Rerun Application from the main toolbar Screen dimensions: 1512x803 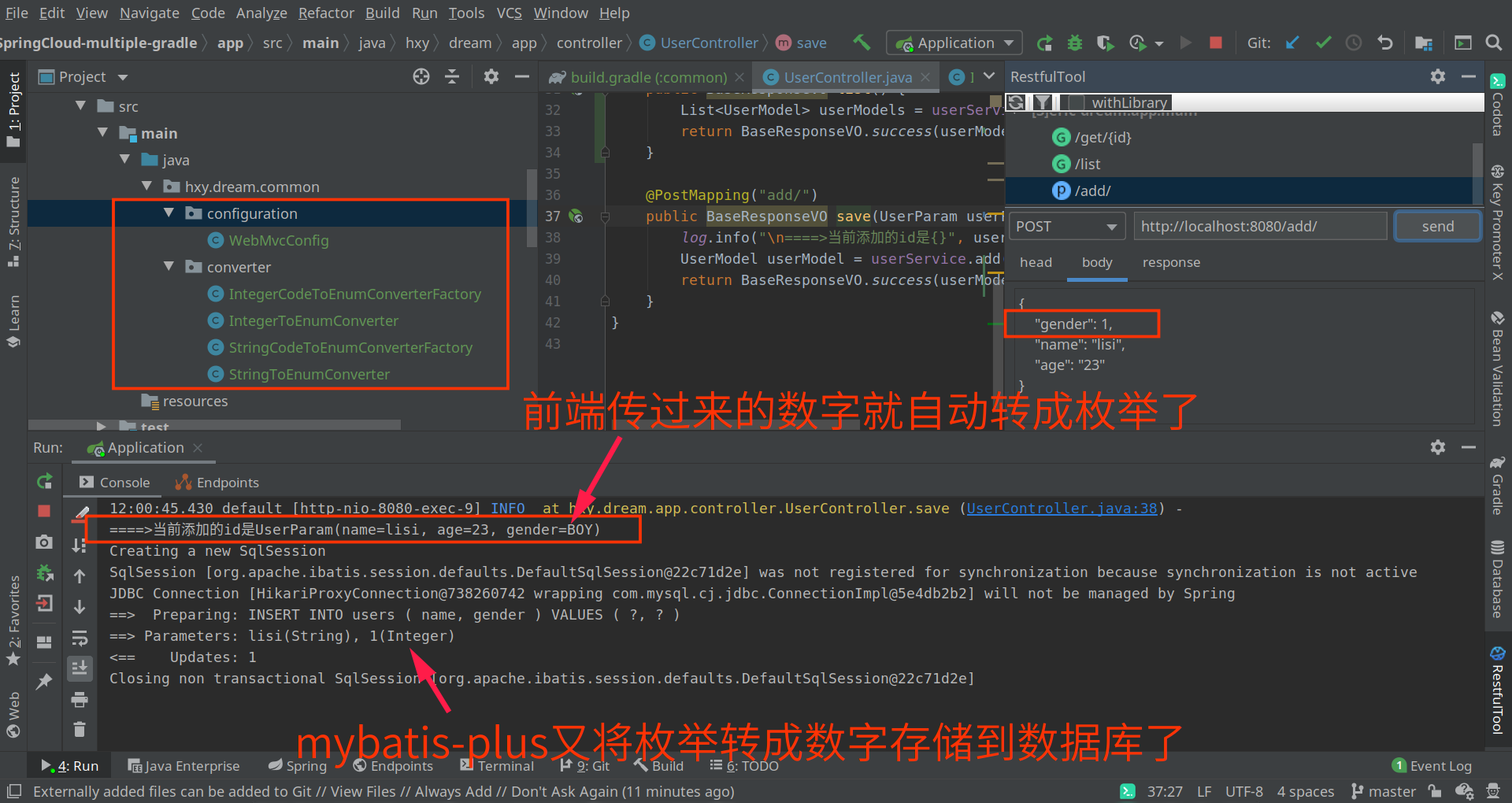tap(1044, 43)
